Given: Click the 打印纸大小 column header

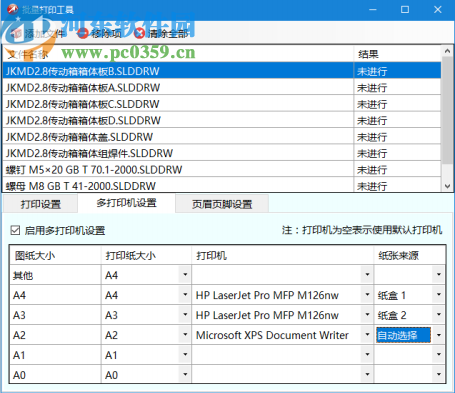Looking at the screenshot, I should pos(146,255).
